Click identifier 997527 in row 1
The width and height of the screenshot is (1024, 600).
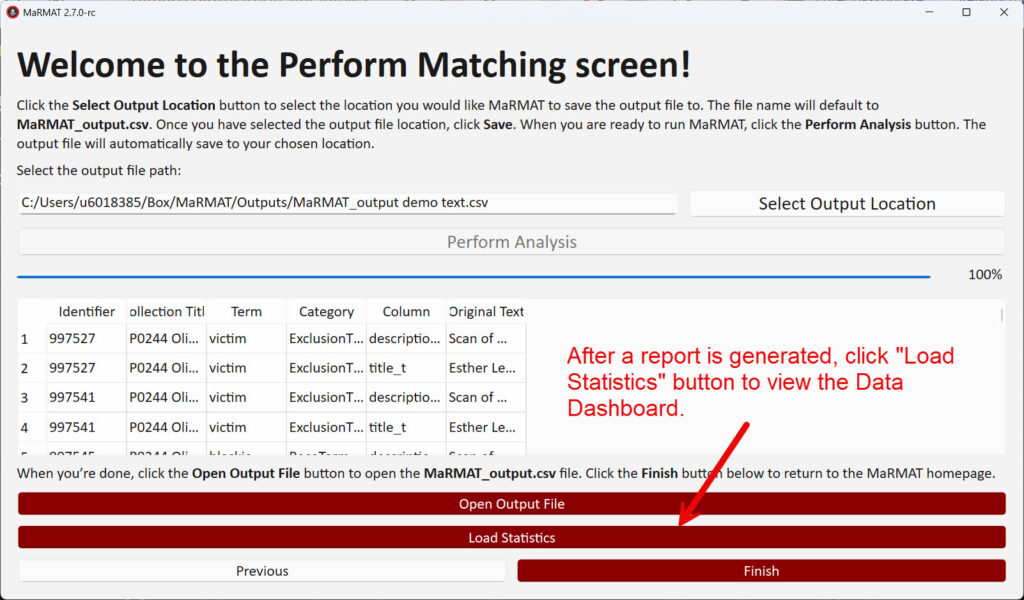pos(86,339)
